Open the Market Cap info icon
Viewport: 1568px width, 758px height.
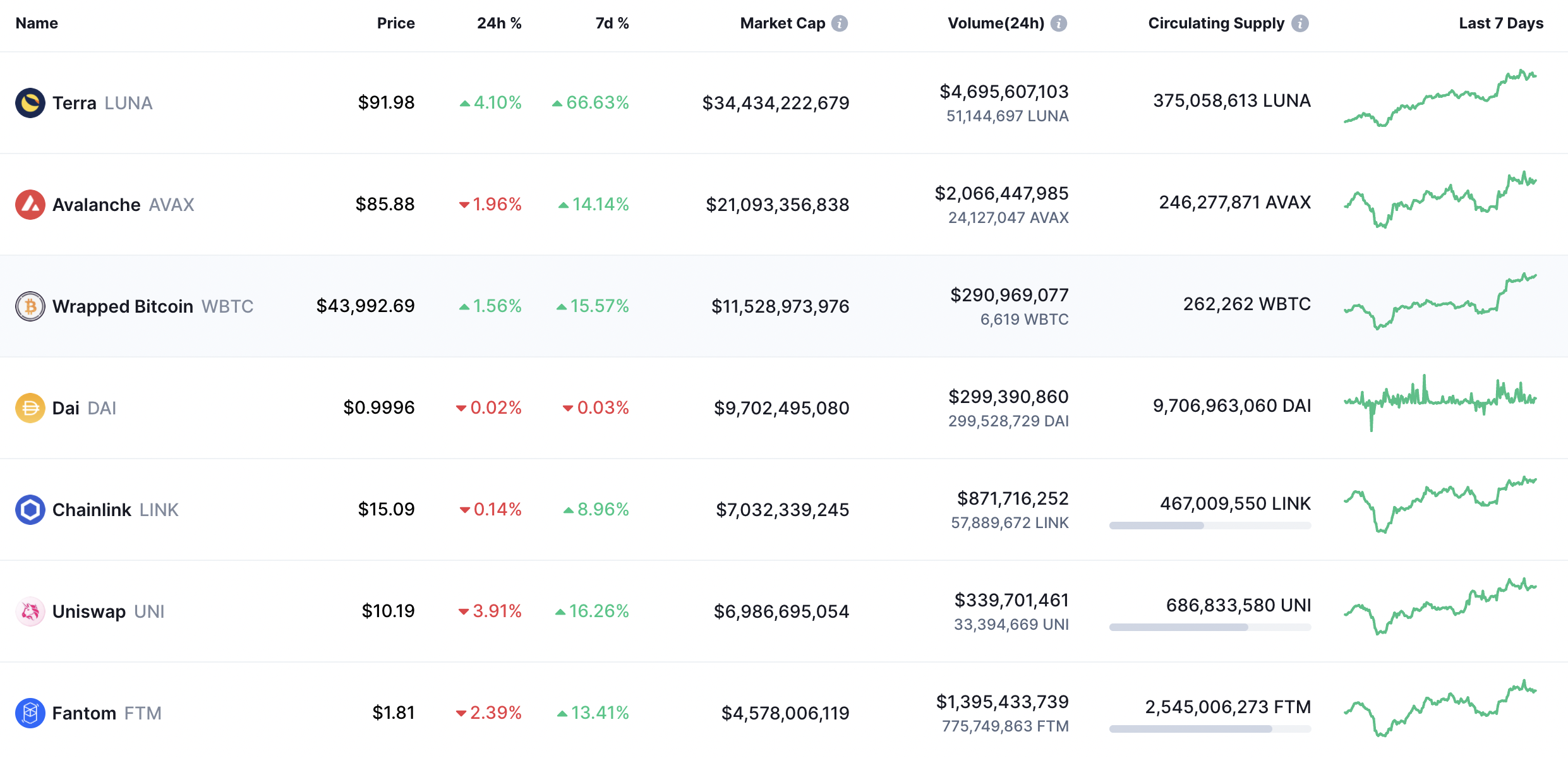click(x=840, y=23)
